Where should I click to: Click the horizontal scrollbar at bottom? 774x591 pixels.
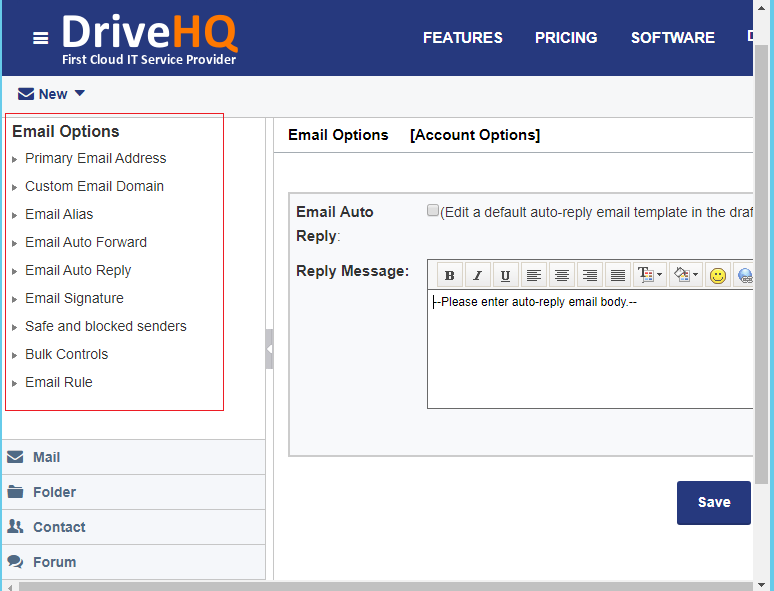(x=386, y=586)
